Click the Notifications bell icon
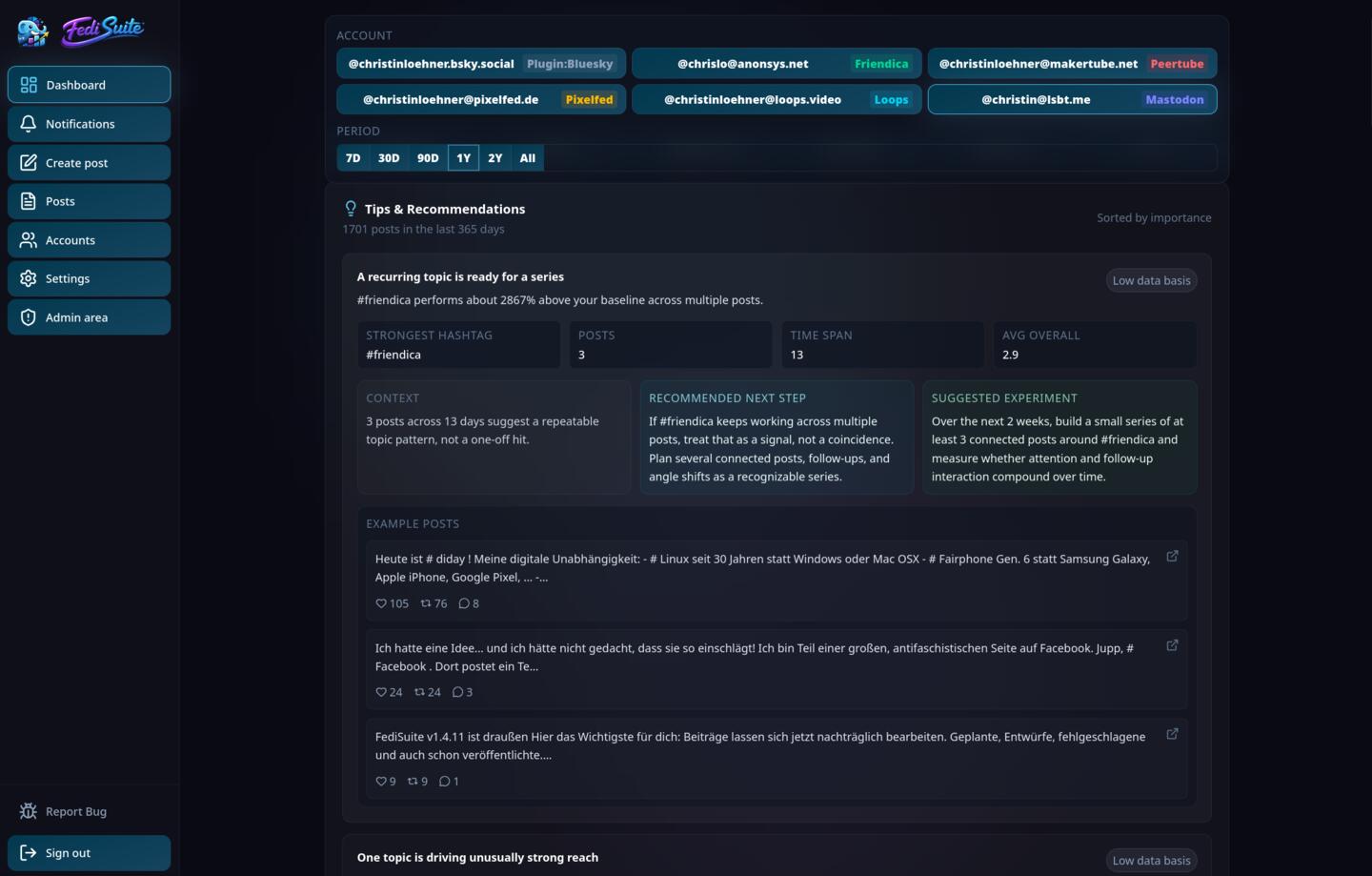This screenshot has width=1372, height=876. click(x=29, y=124)
